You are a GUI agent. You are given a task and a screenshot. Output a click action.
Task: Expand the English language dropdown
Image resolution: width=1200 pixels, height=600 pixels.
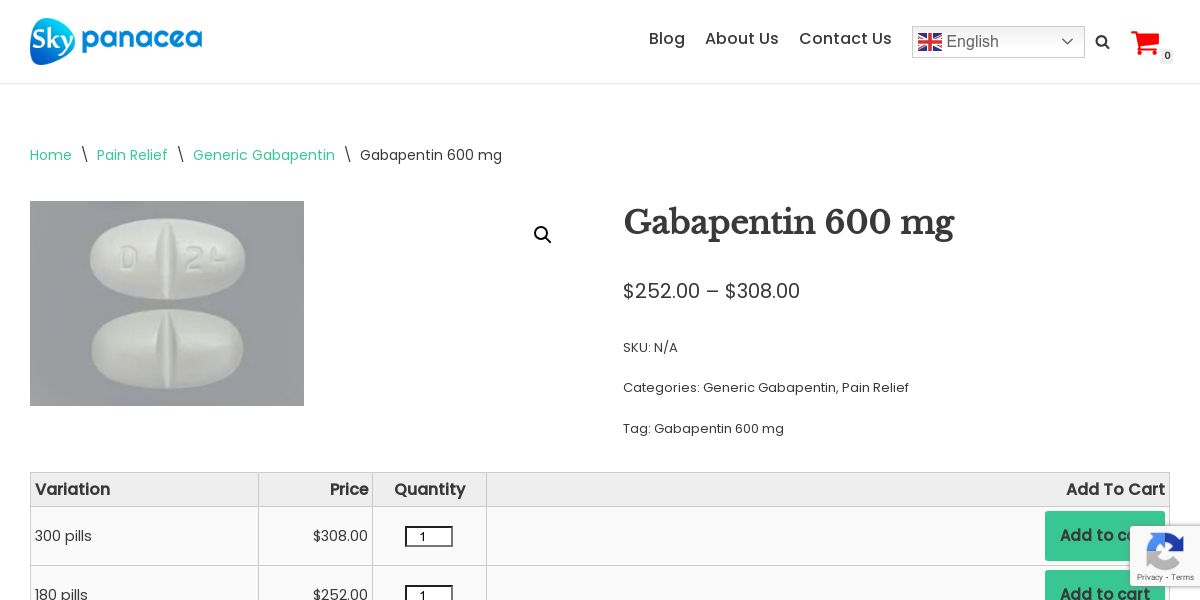[1066, 42]
